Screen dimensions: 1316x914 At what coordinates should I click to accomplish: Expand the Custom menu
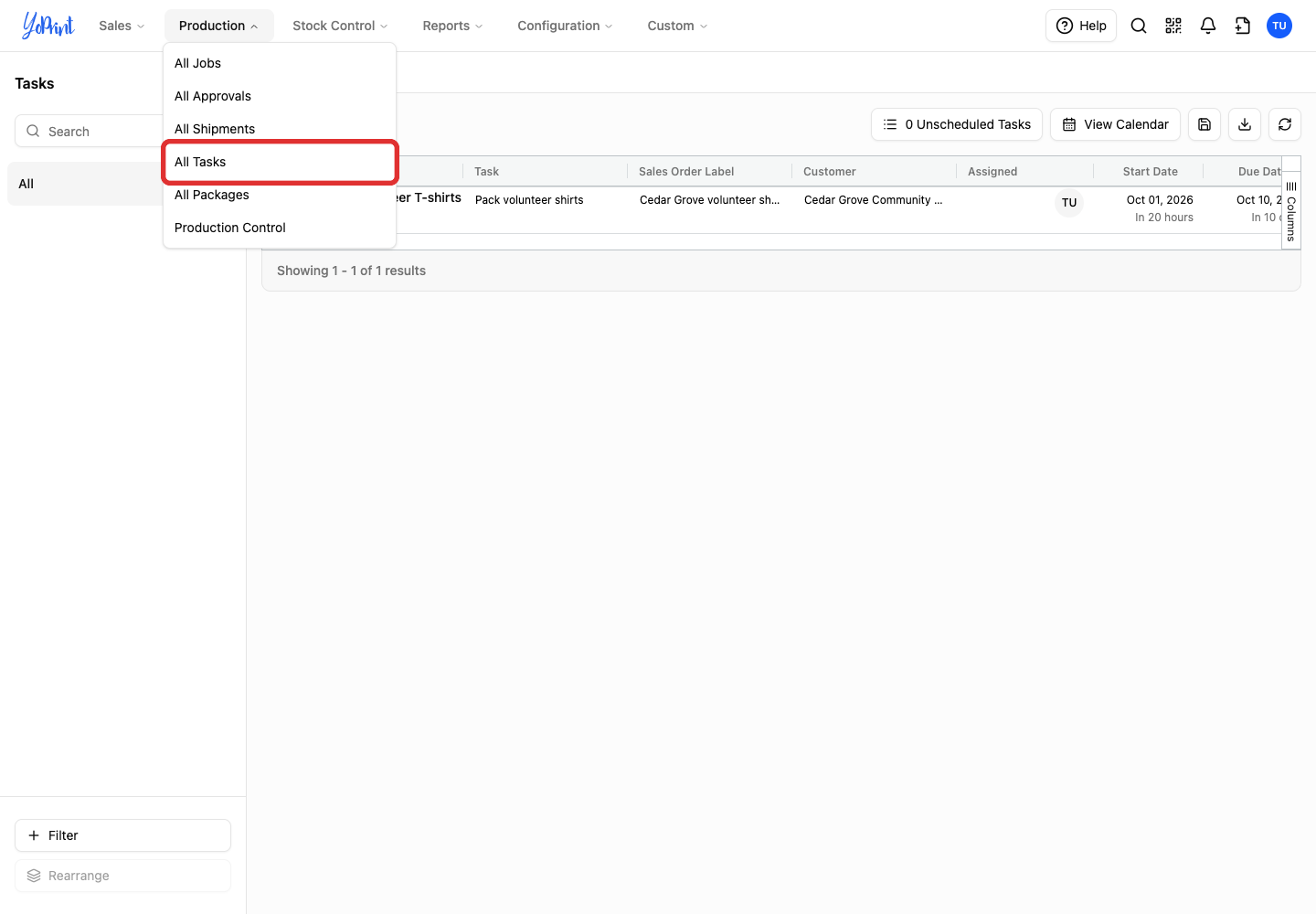(677, 26)
